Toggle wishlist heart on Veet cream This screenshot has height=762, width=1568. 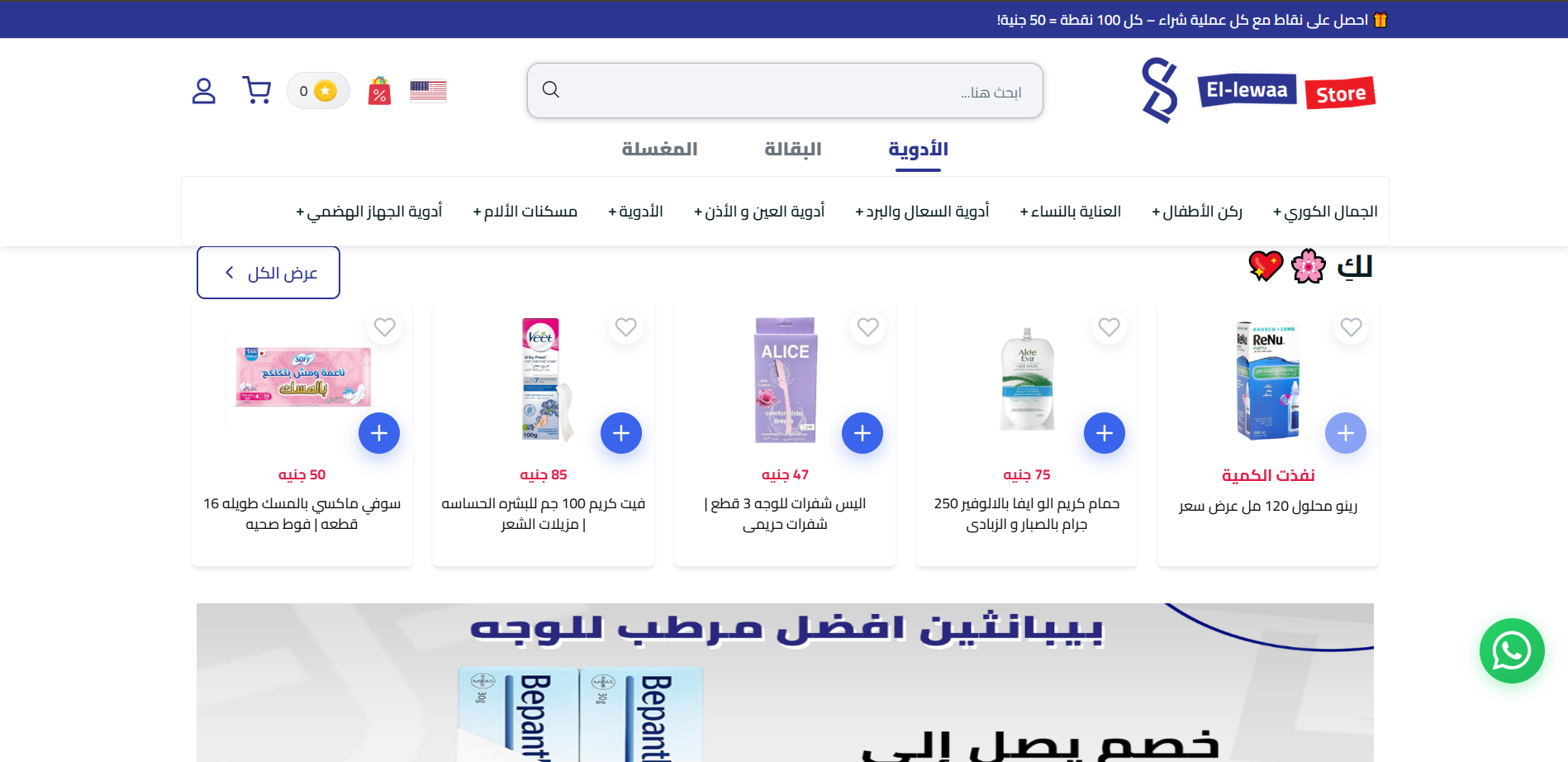click(626, 327)
